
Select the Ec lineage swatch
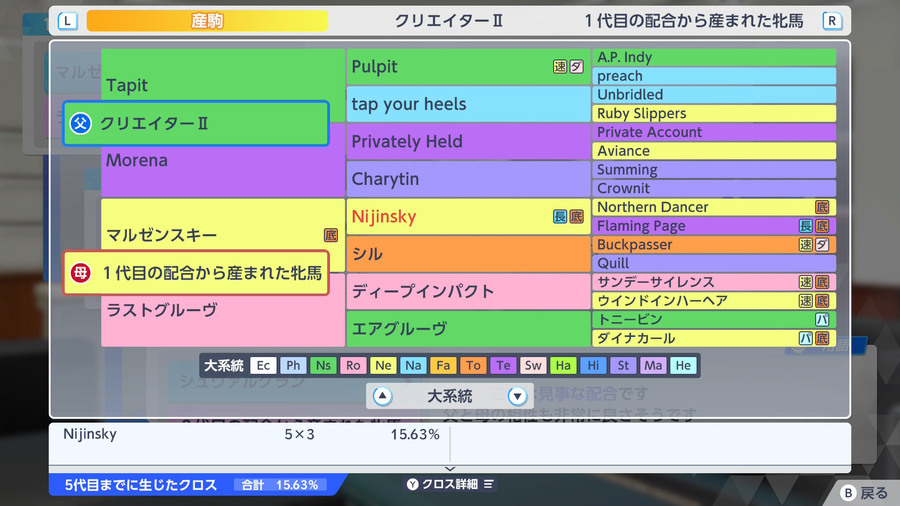[x=263, y=365]
